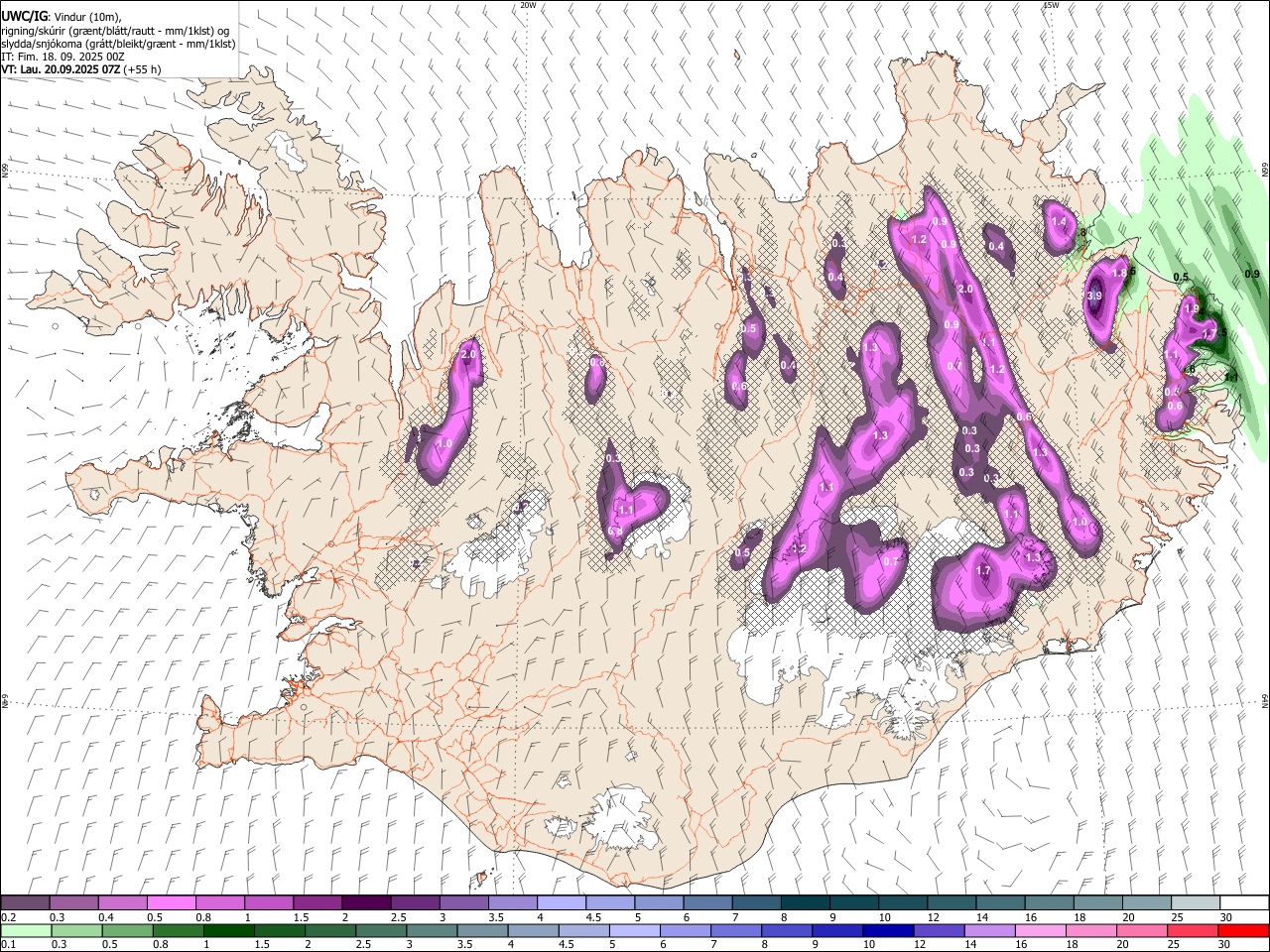The height and width of the screenshot is (952, 1270).
Task: Pick the light pink swatch on the lower rain scale
Action: 1039,930
